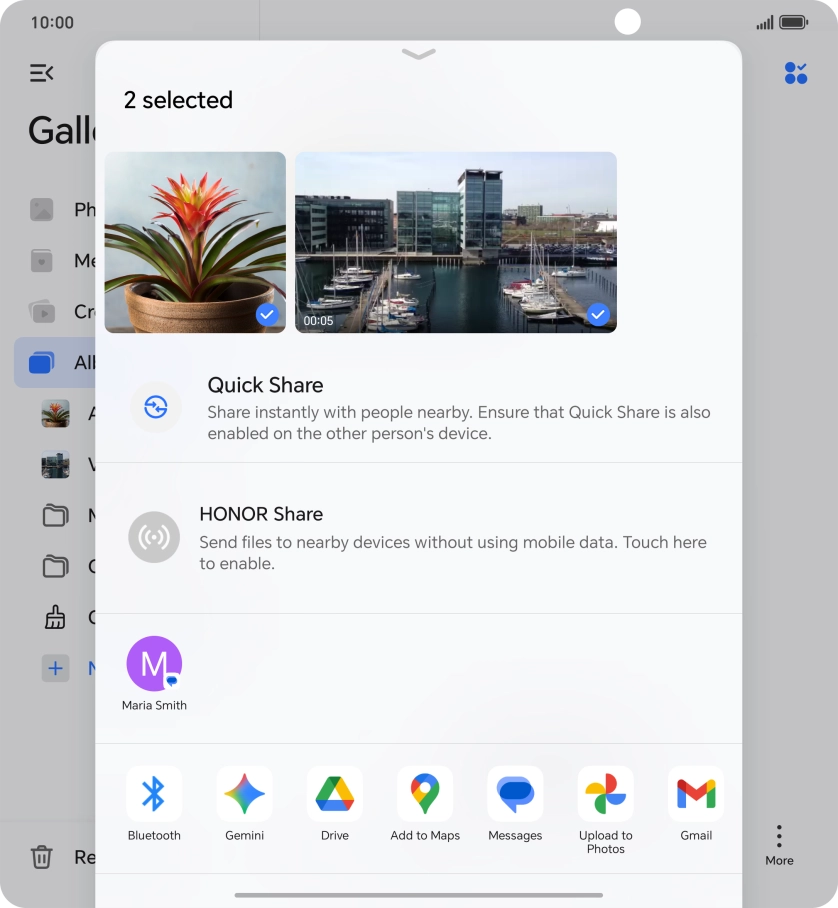Collapse the Gallery sidebar menu

click(x=41, y=72)
